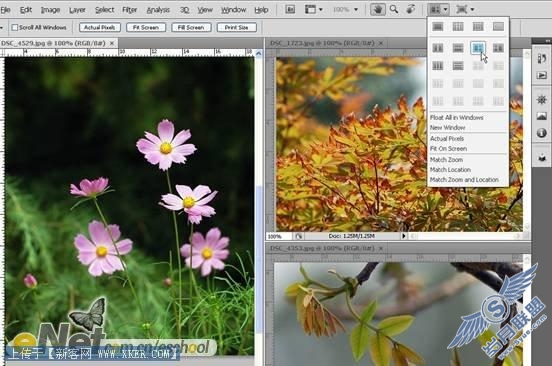This screenshot has height=366, width=552.
Task: Open the 100% zoom level dropdown
Action: click(356, 10)
